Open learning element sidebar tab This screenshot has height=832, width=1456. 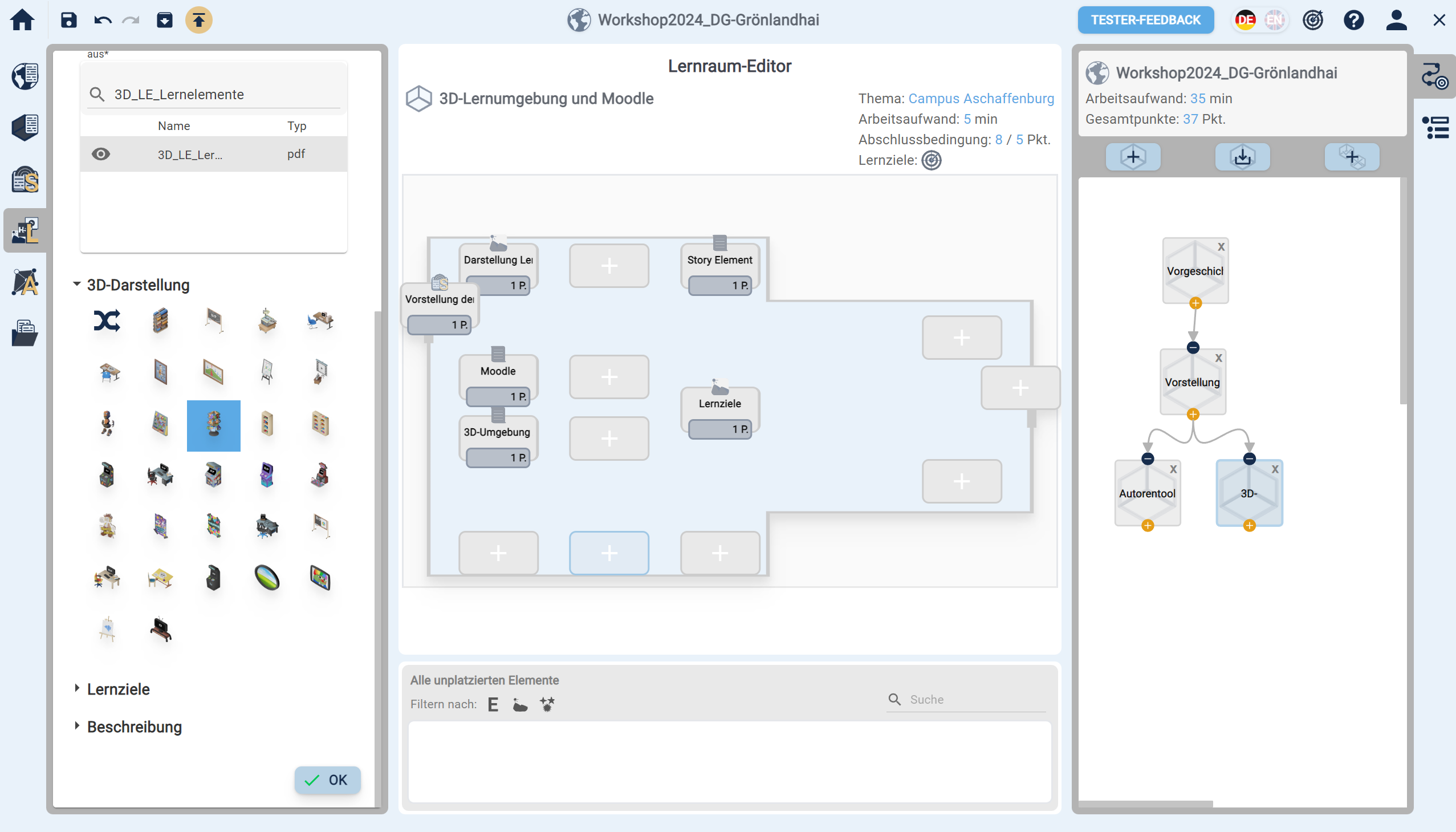(x=25, y=230)
